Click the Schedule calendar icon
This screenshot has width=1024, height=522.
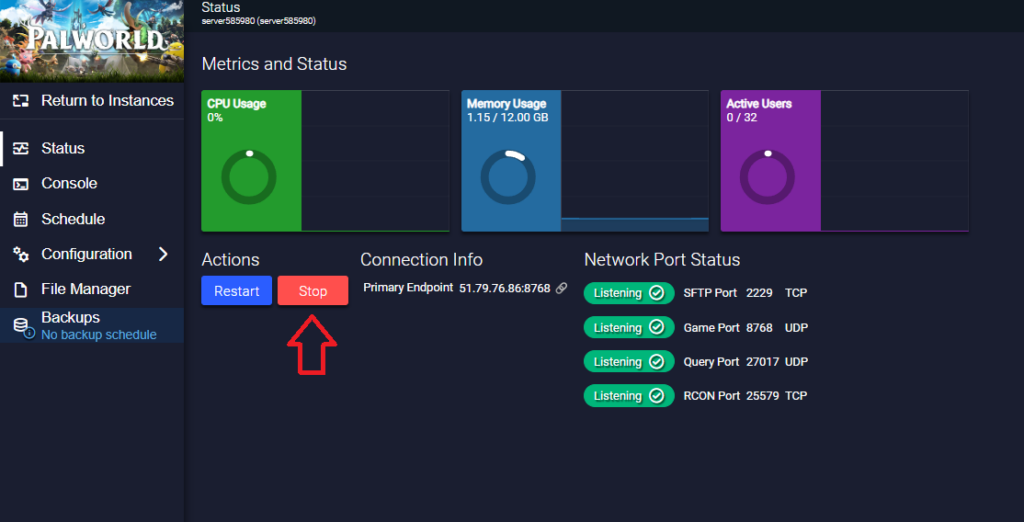(x=20, y=219)
